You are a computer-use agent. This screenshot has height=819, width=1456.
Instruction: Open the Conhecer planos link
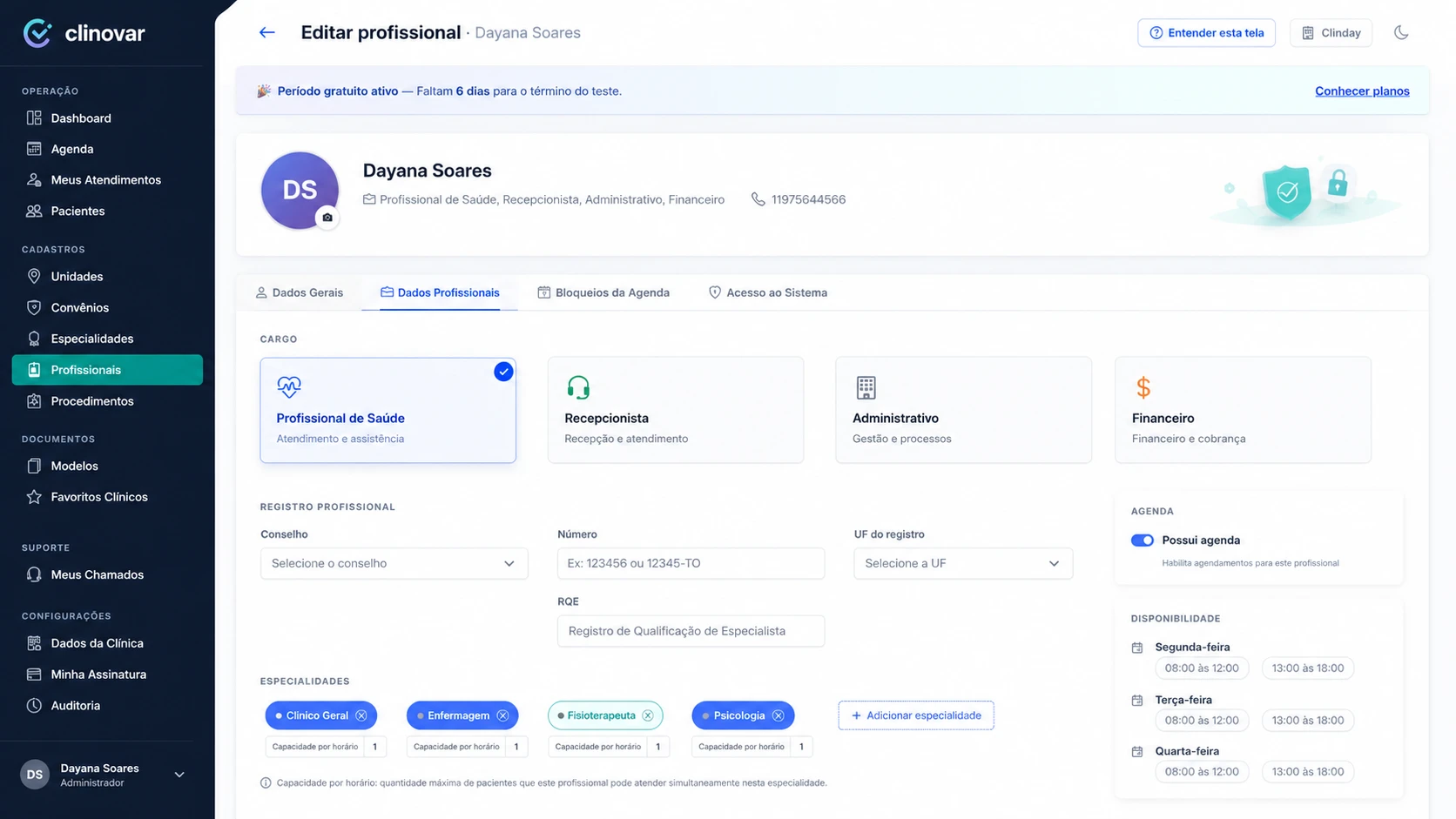(1362, 91)
